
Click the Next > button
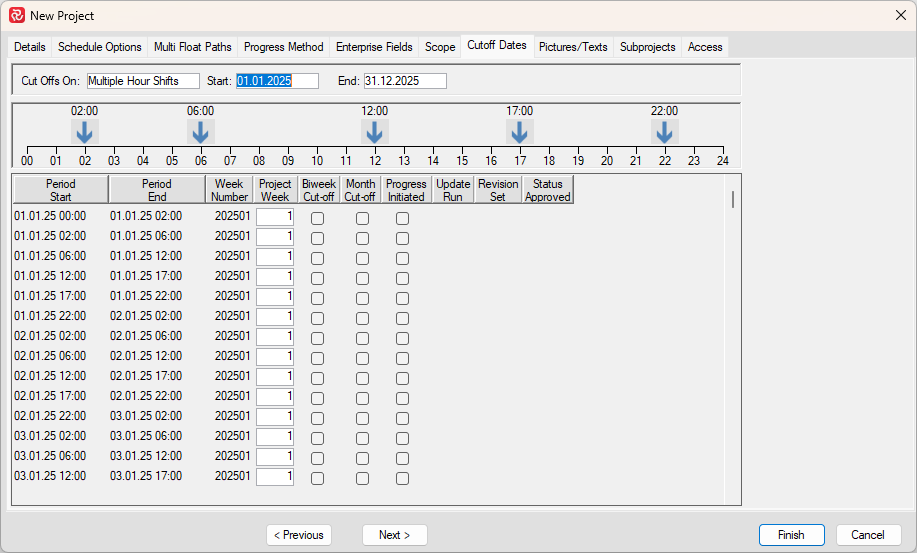click(x=394, y=535)
